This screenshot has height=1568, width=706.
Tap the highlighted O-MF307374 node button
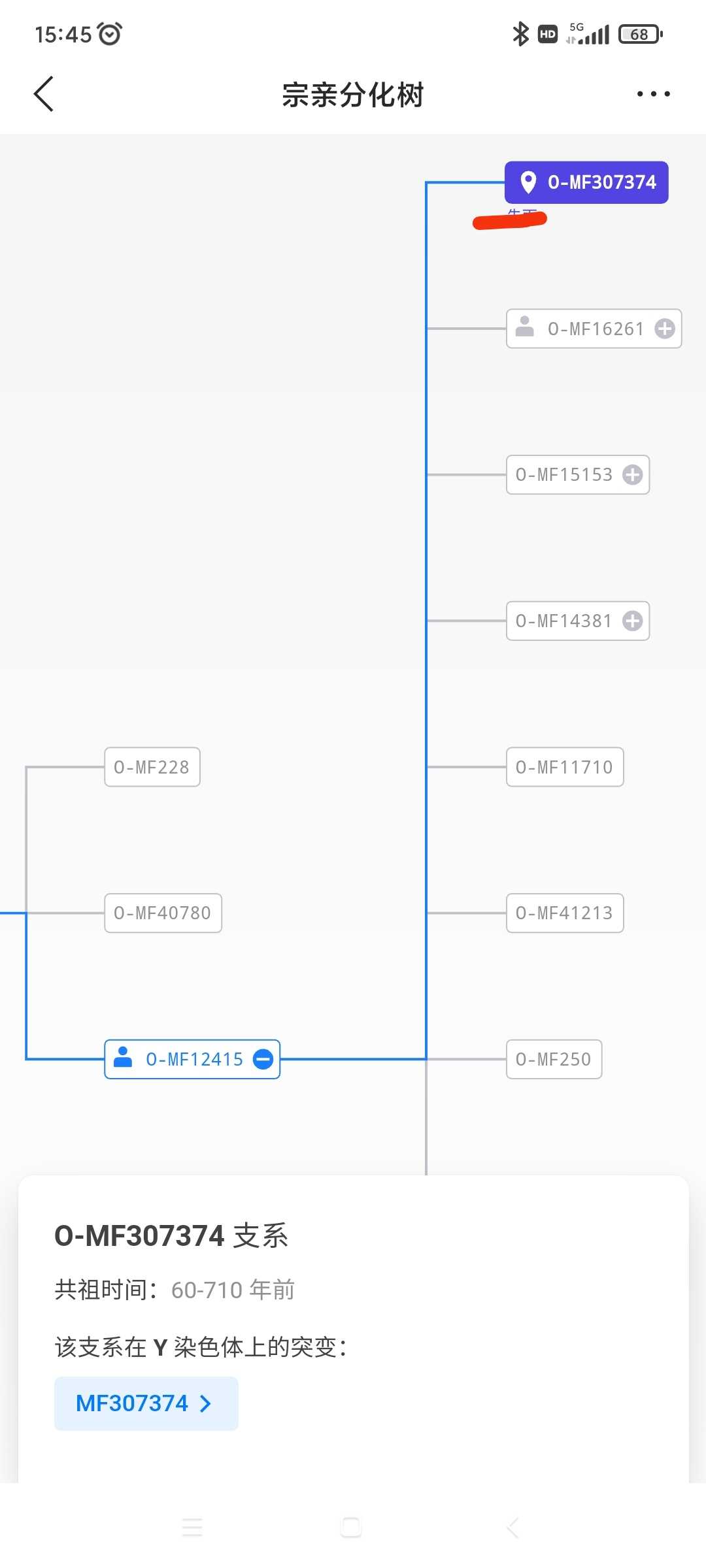(586, 182)
